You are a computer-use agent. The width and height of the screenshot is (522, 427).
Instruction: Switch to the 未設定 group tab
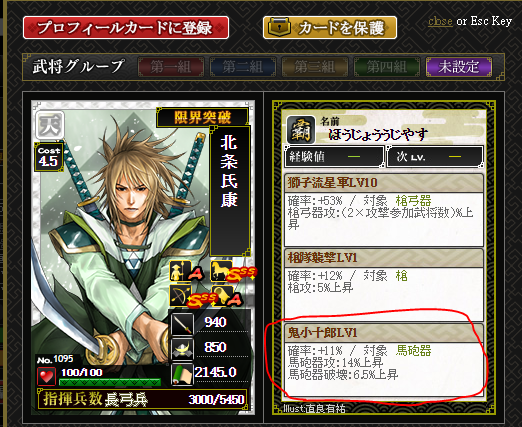point(459,67)
